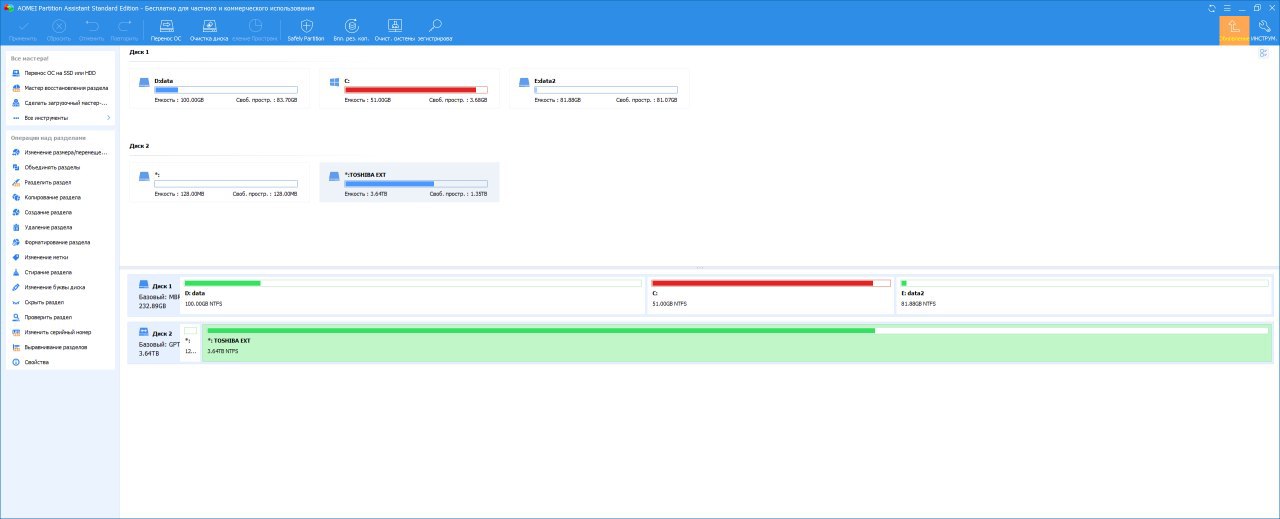The image size is (1280, 519).
Task: Click the Повторить redo arrow icon
Action: tap(125, 25)
